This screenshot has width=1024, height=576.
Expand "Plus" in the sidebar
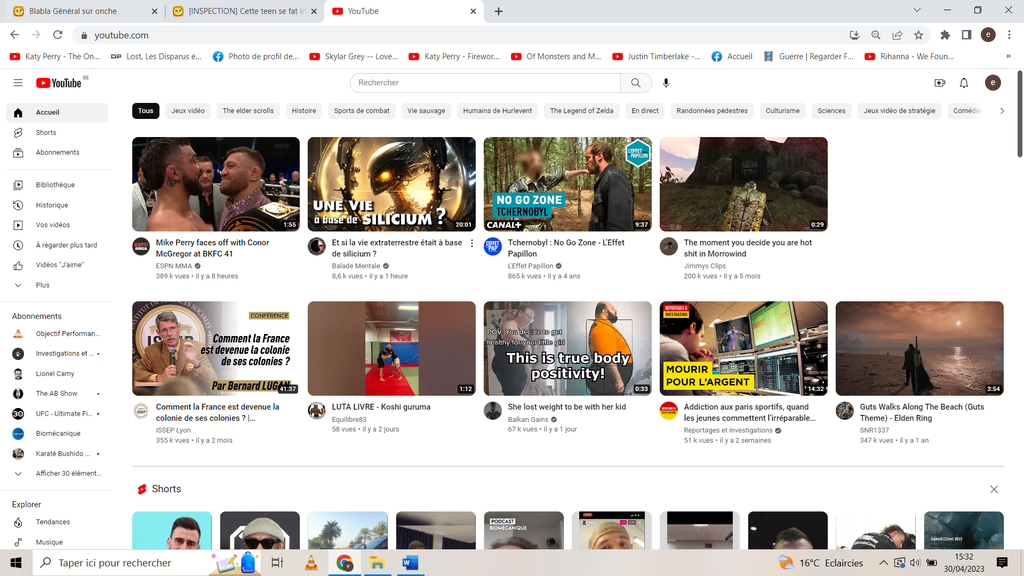coord(42,285)
